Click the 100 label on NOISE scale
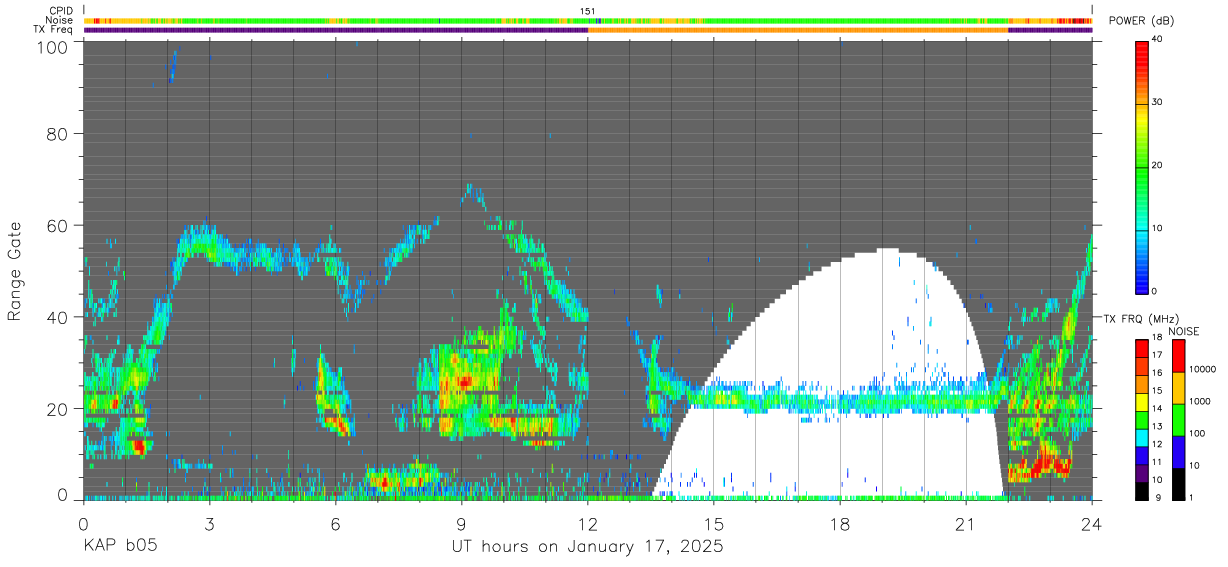 tap(1199, 433)
